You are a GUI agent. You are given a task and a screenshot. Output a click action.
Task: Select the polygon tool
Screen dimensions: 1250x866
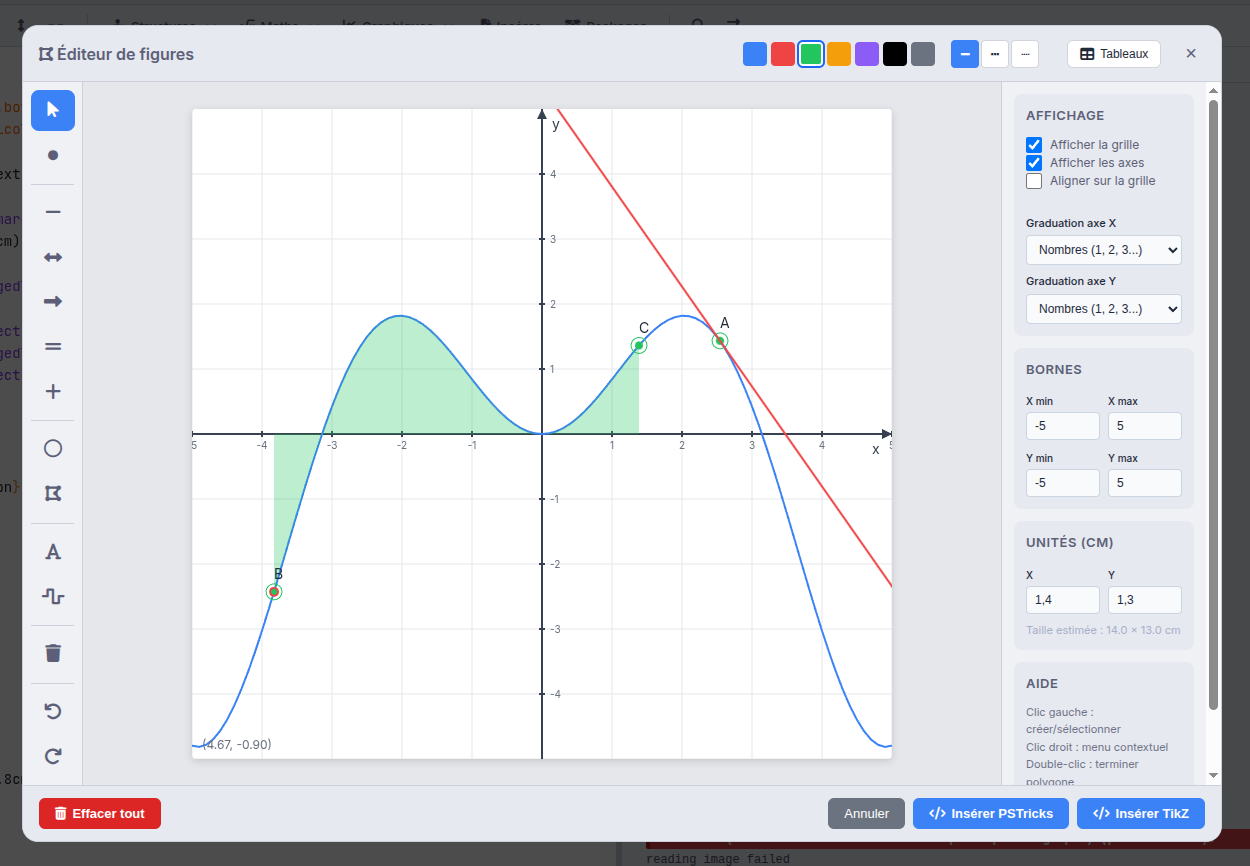[x=52, y=493]
